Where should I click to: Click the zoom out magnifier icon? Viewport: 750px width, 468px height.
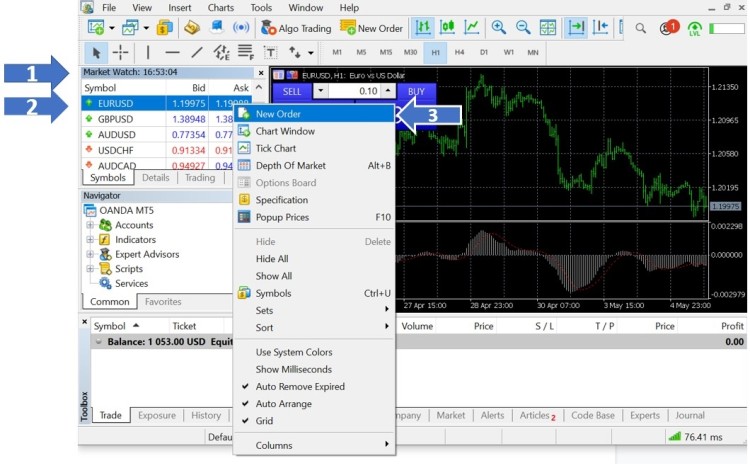[x=522, y=28]
